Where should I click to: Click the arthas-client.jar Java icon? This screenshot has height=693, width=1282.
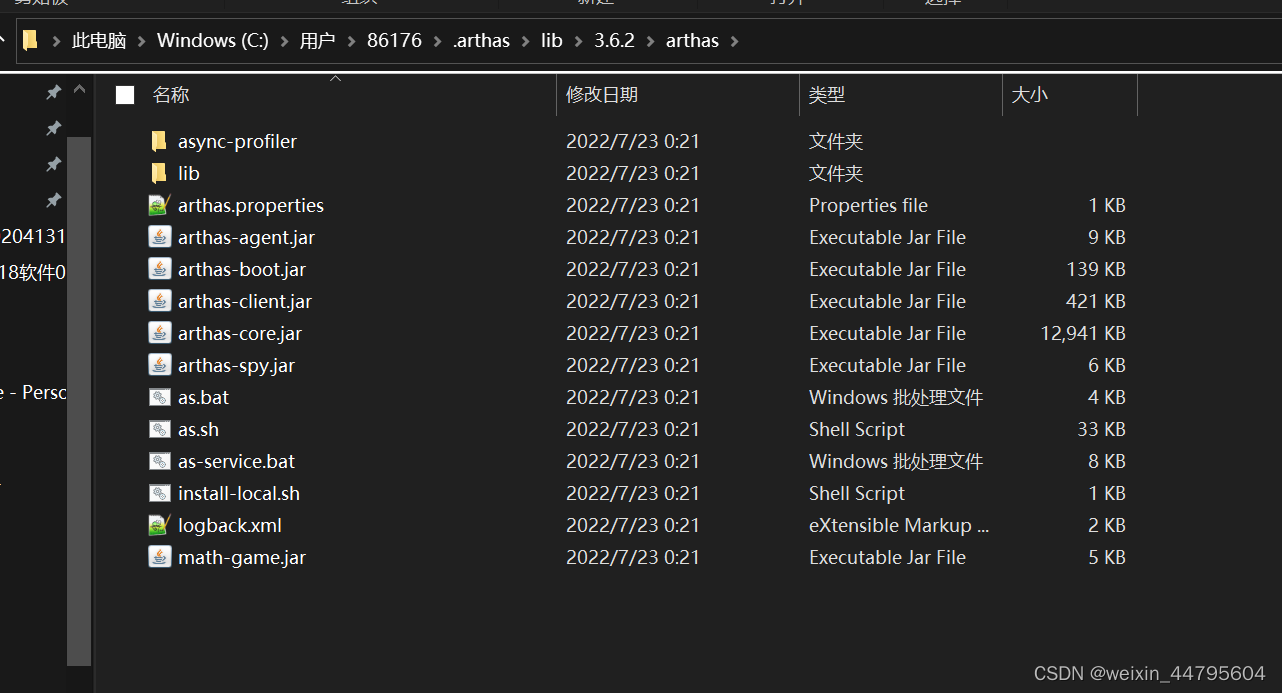click(x=159, y=301)
